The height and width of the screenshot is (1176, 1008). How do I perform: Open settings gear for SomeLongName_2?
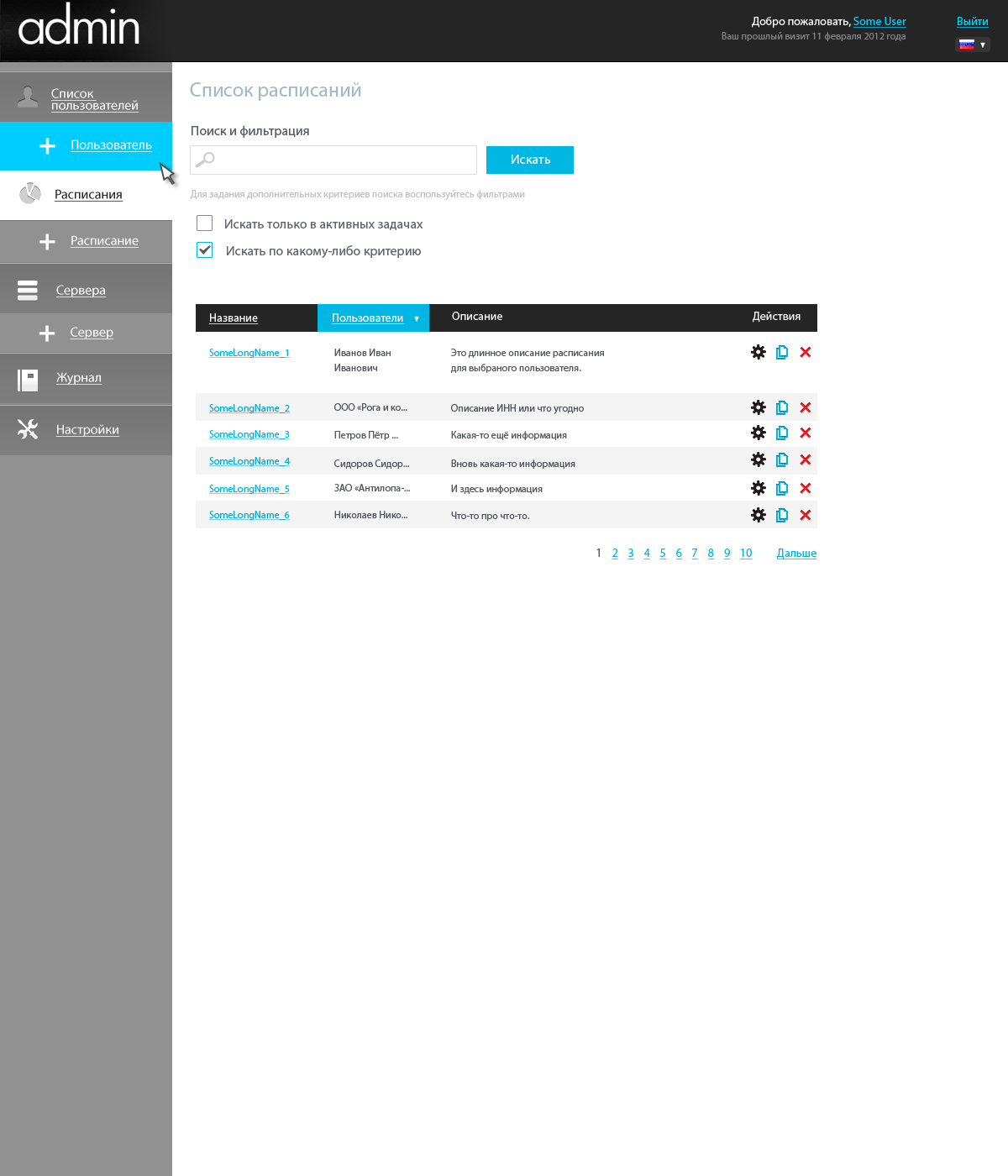click(759, 407)
